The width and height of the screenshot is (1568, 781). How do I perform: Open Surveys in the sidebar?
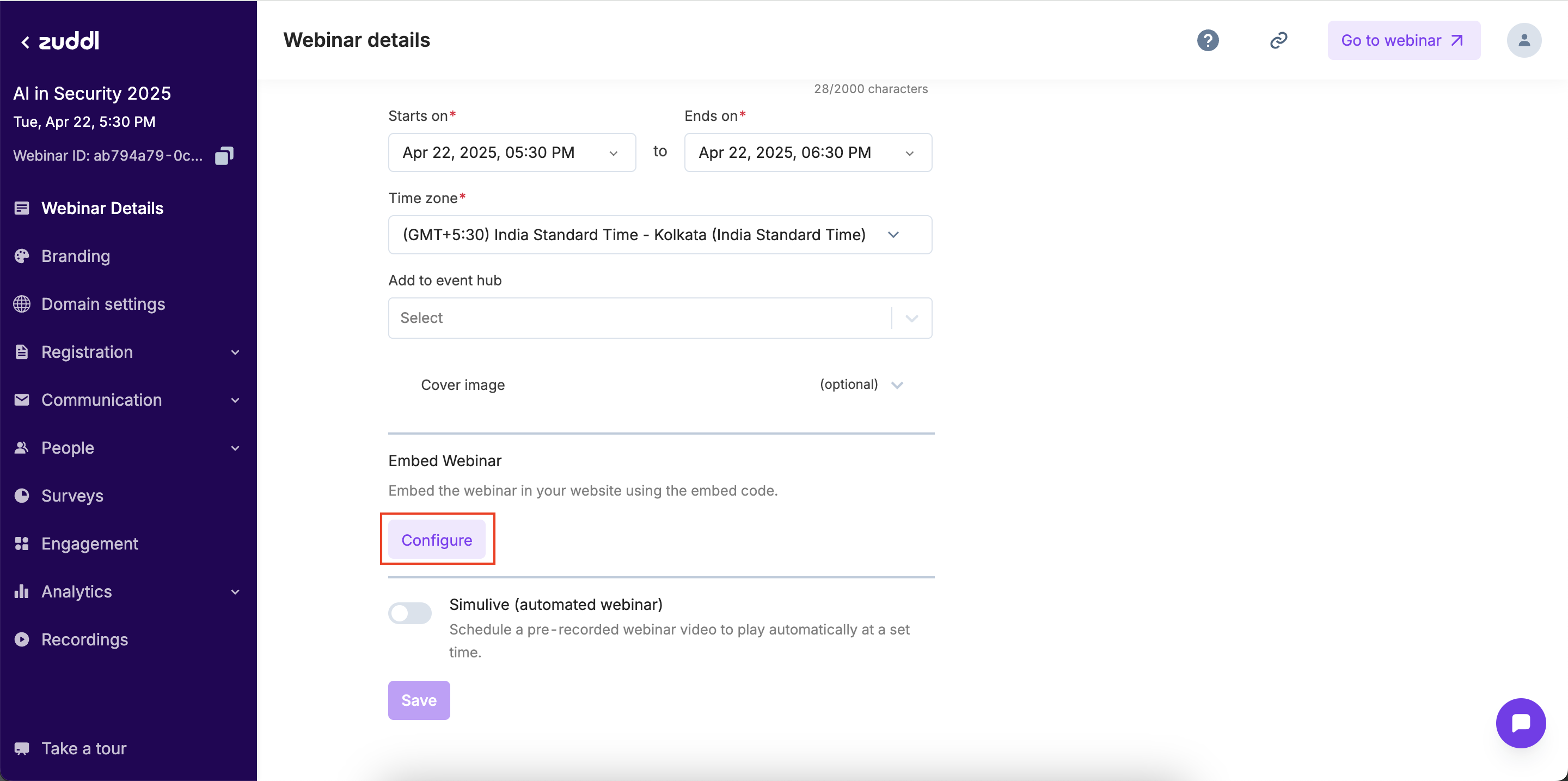click(x=72, y=496)
